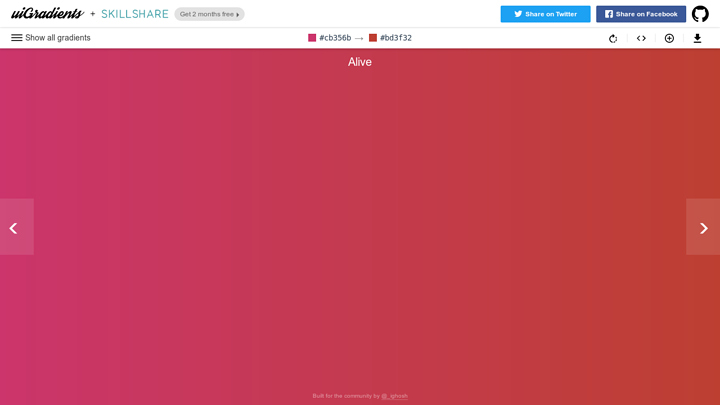Click the add gradient plus icon
720x405 pixels.
669,38
